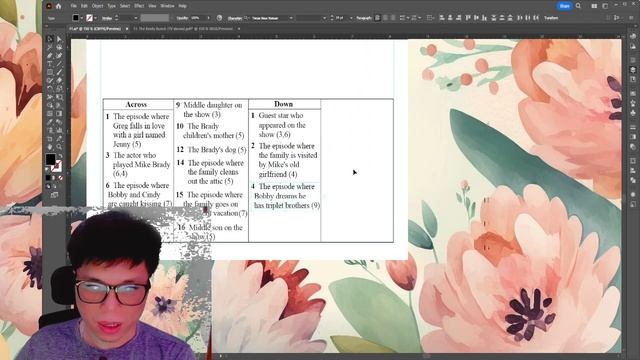Screen dimensions: 640x360
Task: Toggle paragraph Align Center
Action: (x=385, y=18)
